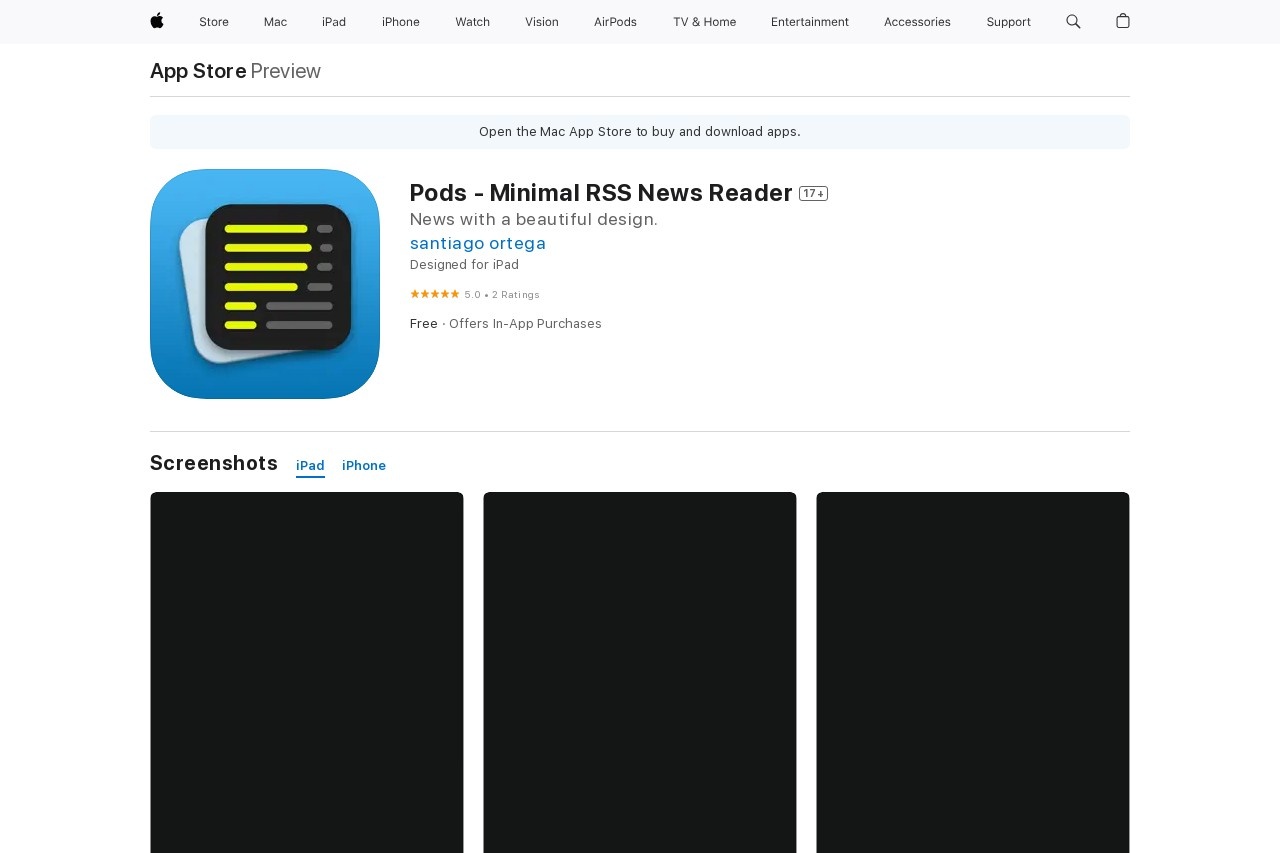This screenshot has height=853, width=1280.
Task: Open the search magnifier icon
Action: [1073, 21]
